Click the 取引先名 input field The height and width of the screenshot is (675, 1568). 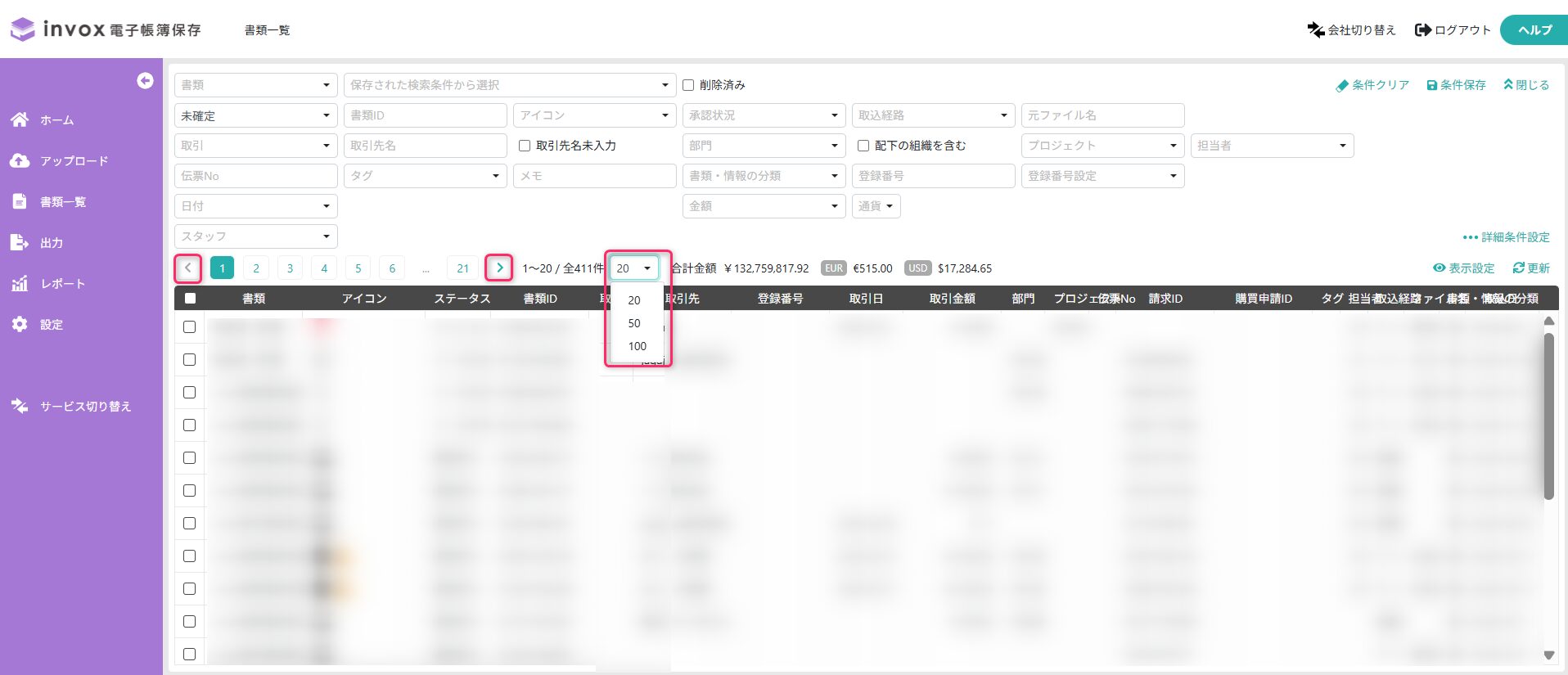(x=425, y=146)
